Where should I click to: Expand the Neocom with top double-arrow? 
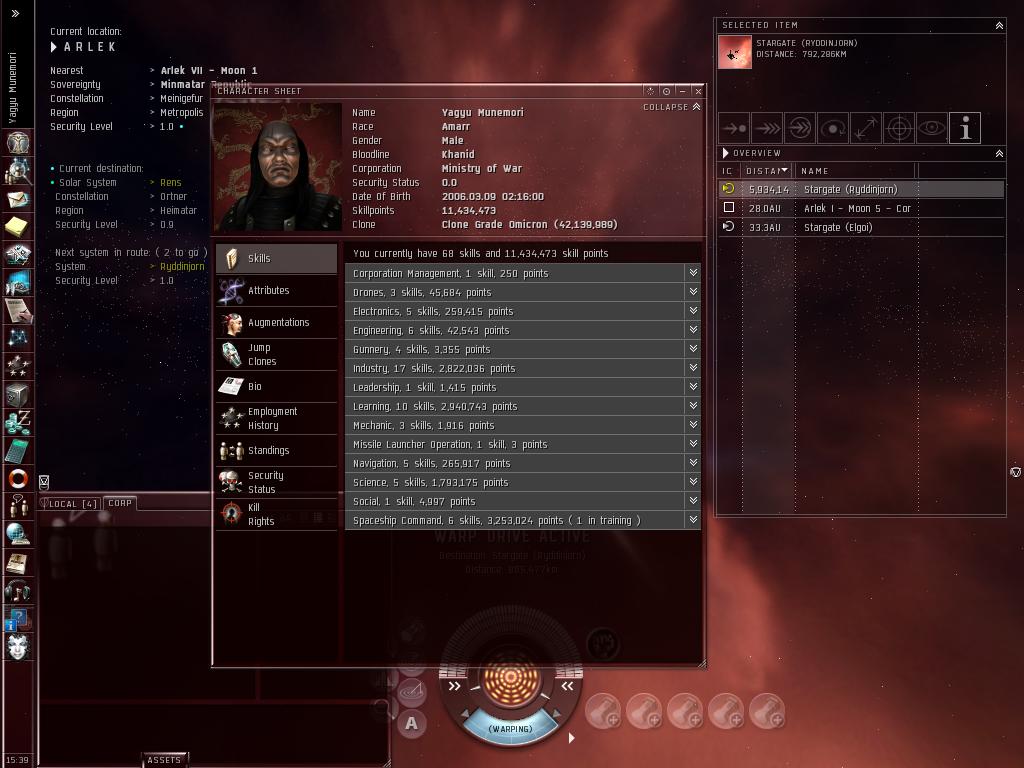(x=16, y=13)
